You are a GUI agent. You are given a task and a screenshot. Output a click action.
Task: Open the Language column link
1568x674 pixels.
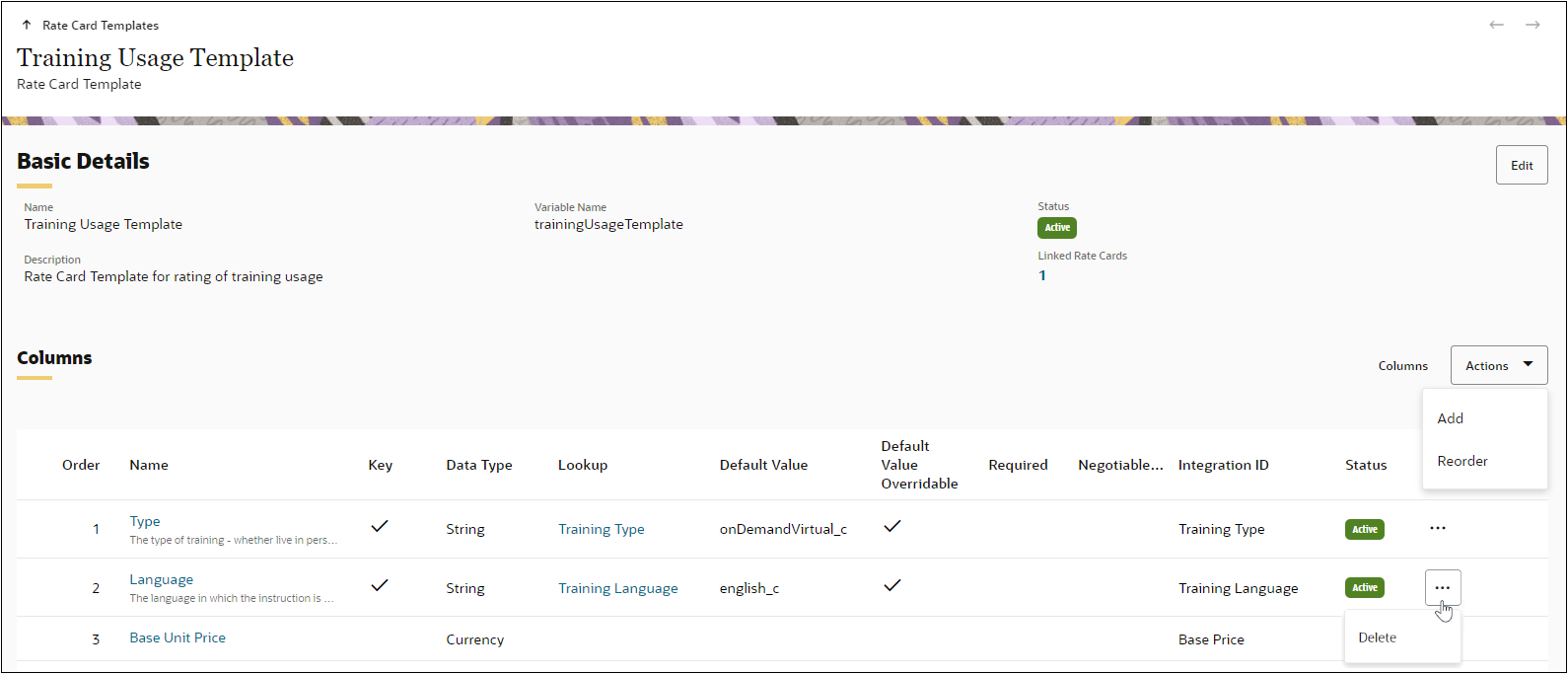coord(162,579)
